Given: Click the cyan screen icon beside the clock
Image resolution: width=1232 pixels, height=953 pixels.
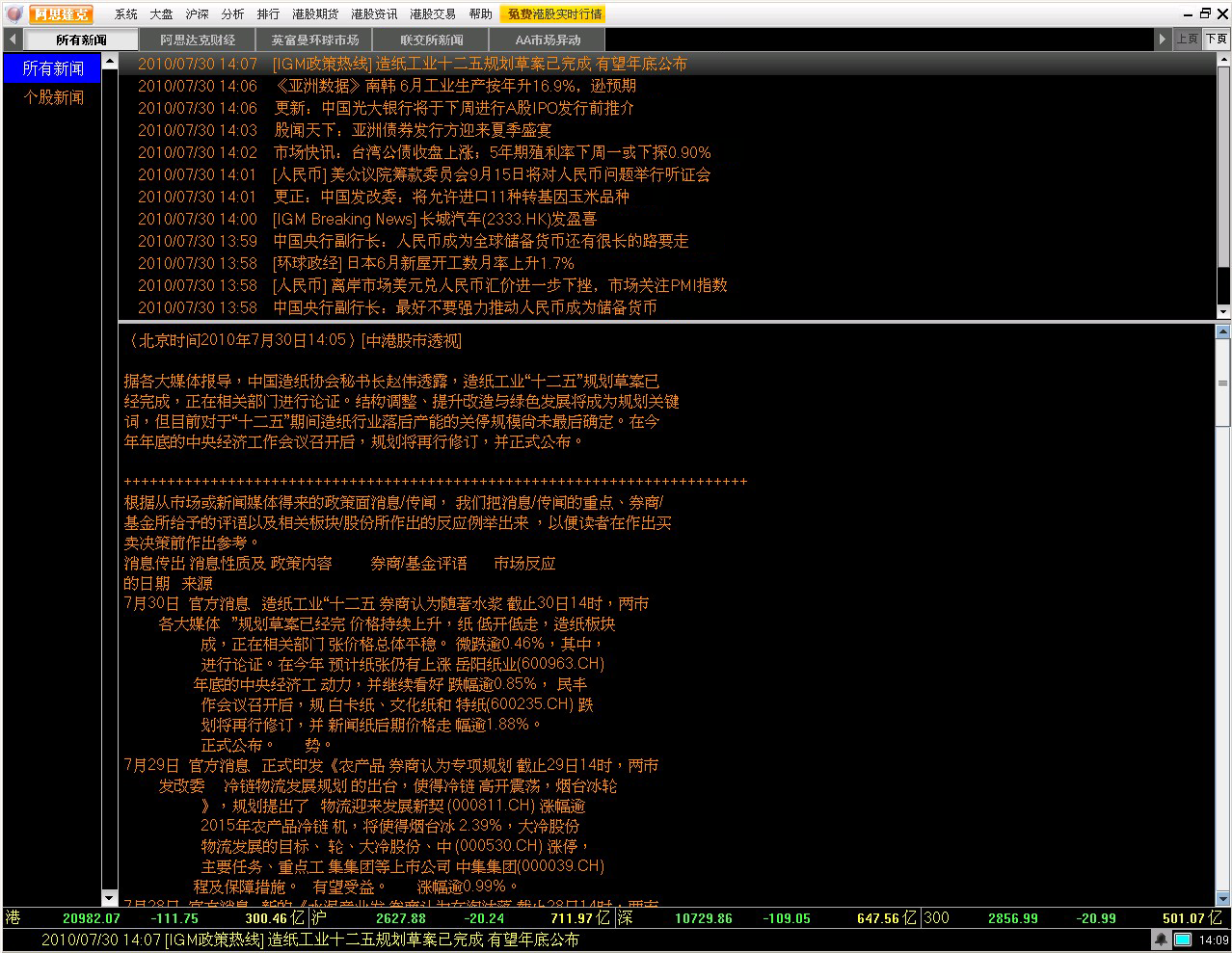Looking at the screenshot, I should [1183, 940].
